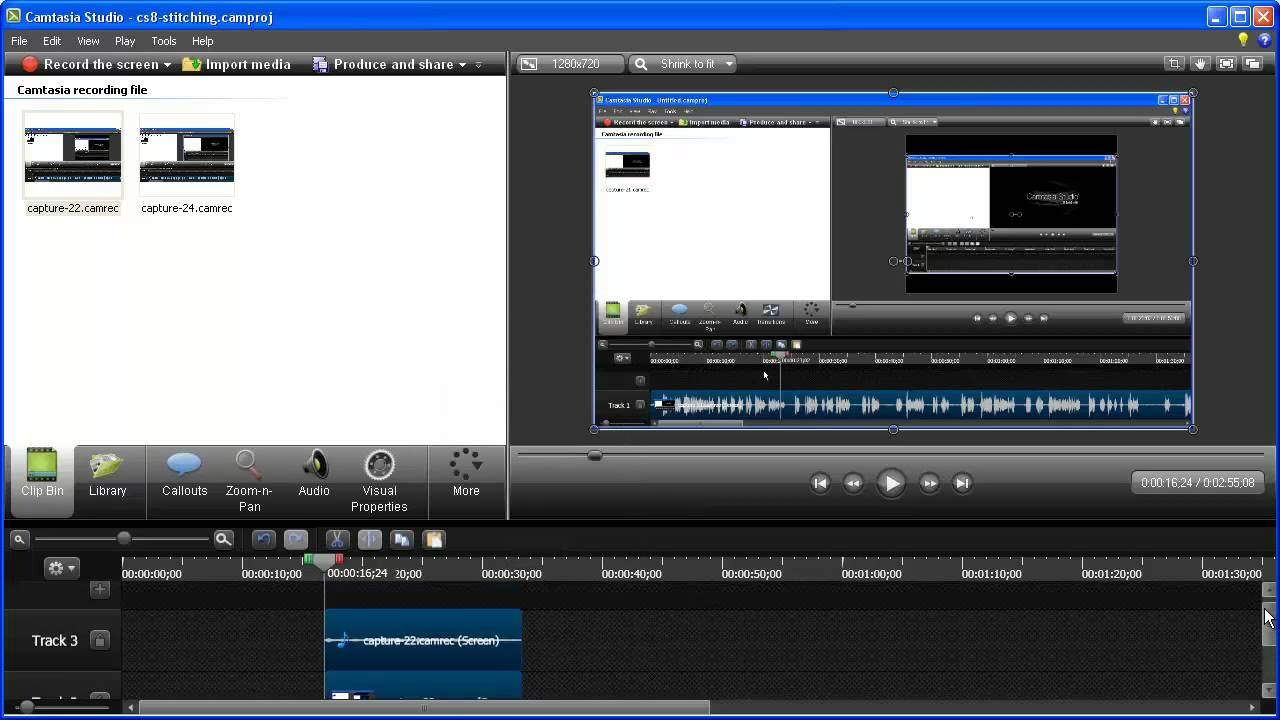Click the time display 0:00:16;24 / 0:02:55;08
The image size is (1280, 720).
pyautogui.click(x=1197, y=483)
